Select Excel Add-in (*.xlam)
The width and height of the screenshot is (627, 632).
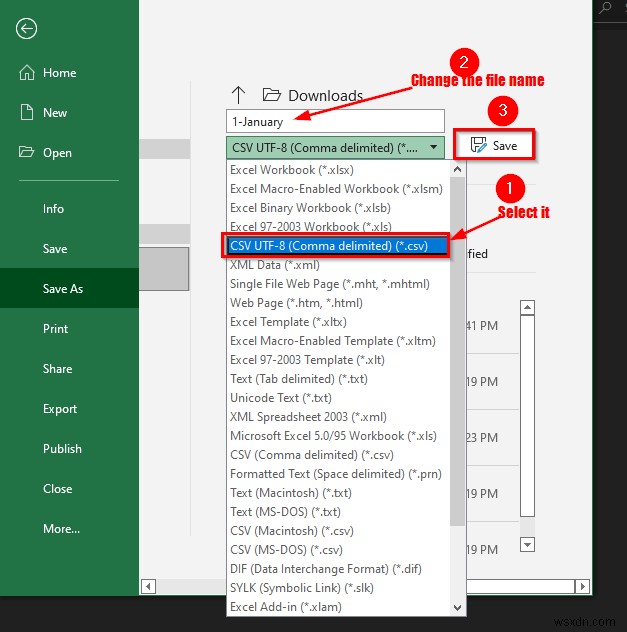click(338, 606)
